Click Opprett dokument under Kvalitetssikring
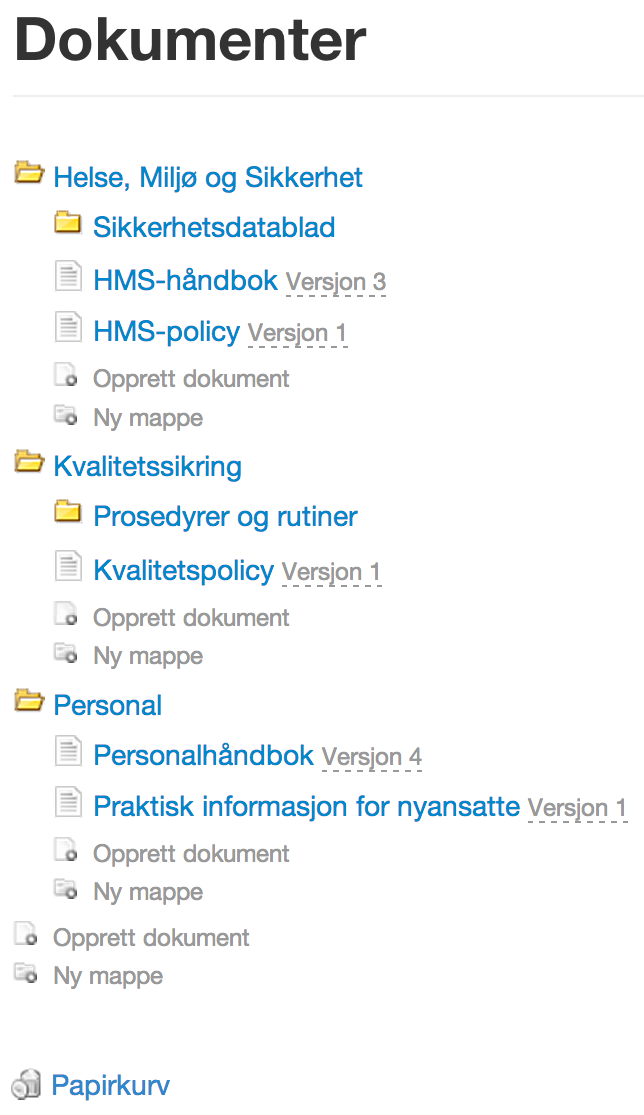The height and width of the screenshot is (1115, 644). [x=190, y=618]
